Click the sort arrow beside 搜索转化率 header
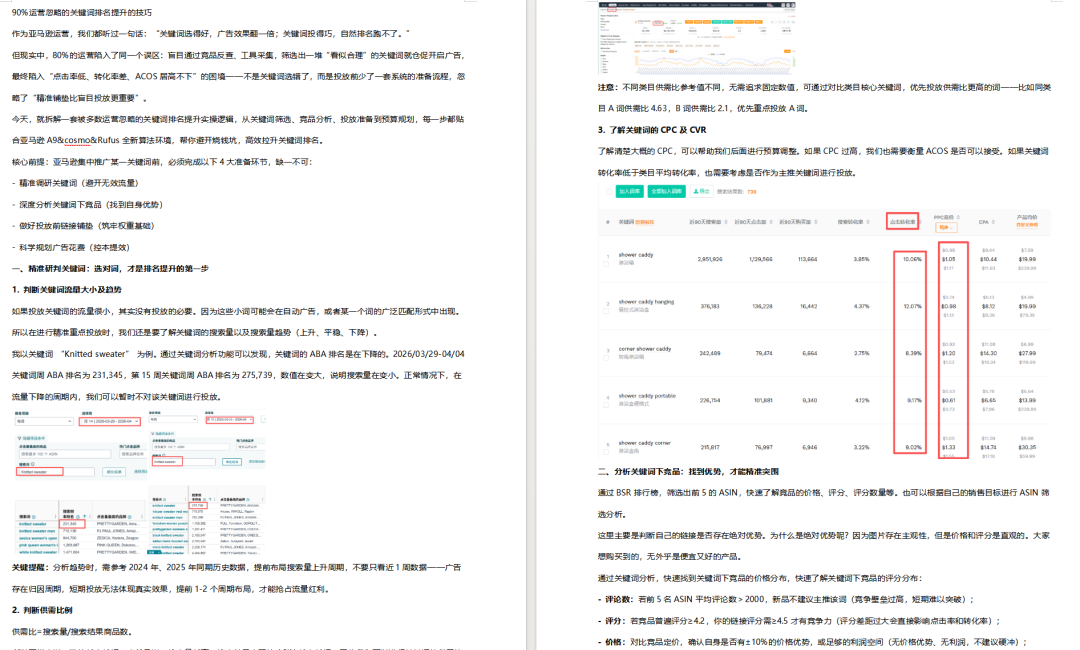The height and width of the screenshot is (650, 1080). (870, 221)
